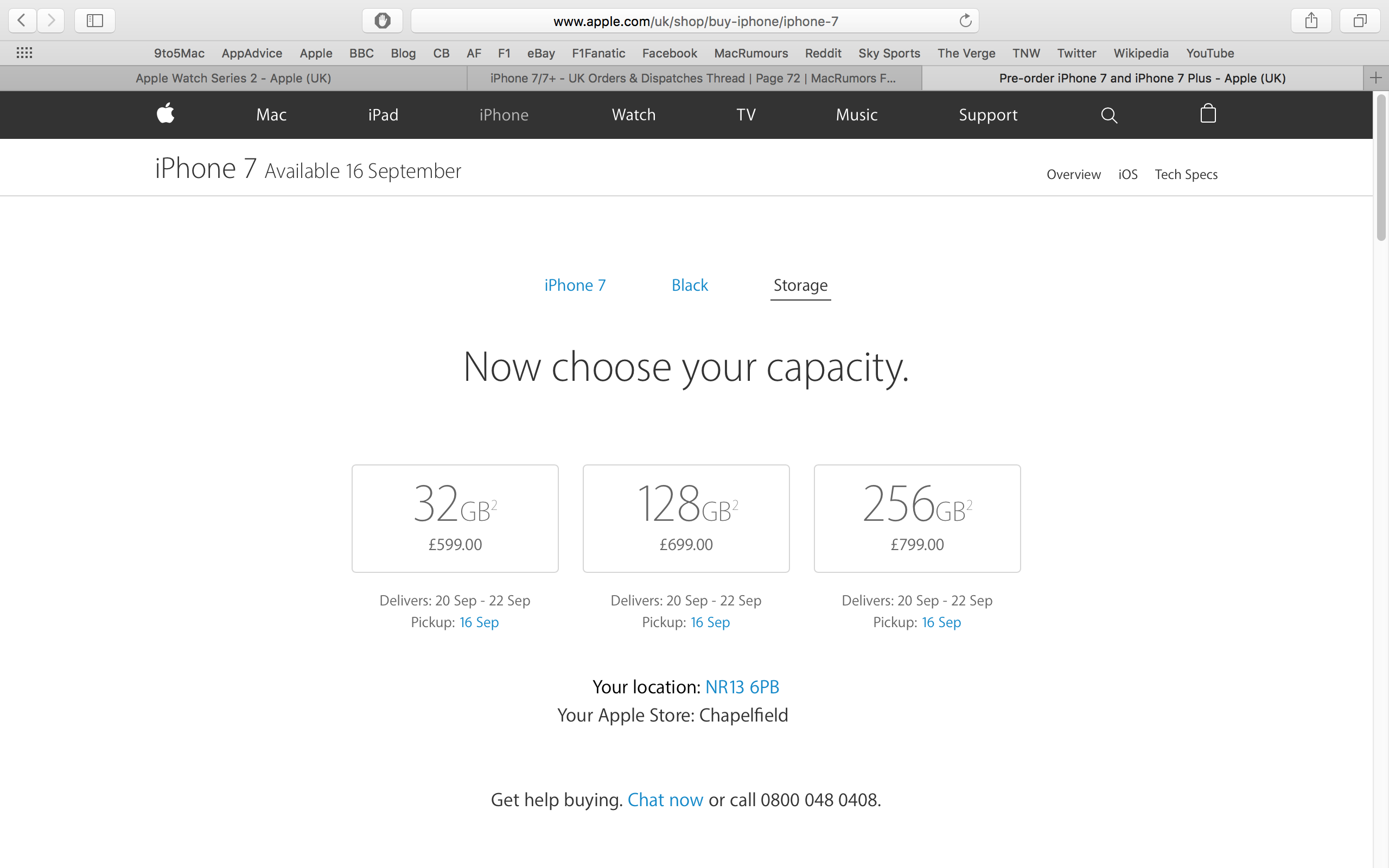Reload the page with the refresh icon
1389x868 pixels.
965,21
